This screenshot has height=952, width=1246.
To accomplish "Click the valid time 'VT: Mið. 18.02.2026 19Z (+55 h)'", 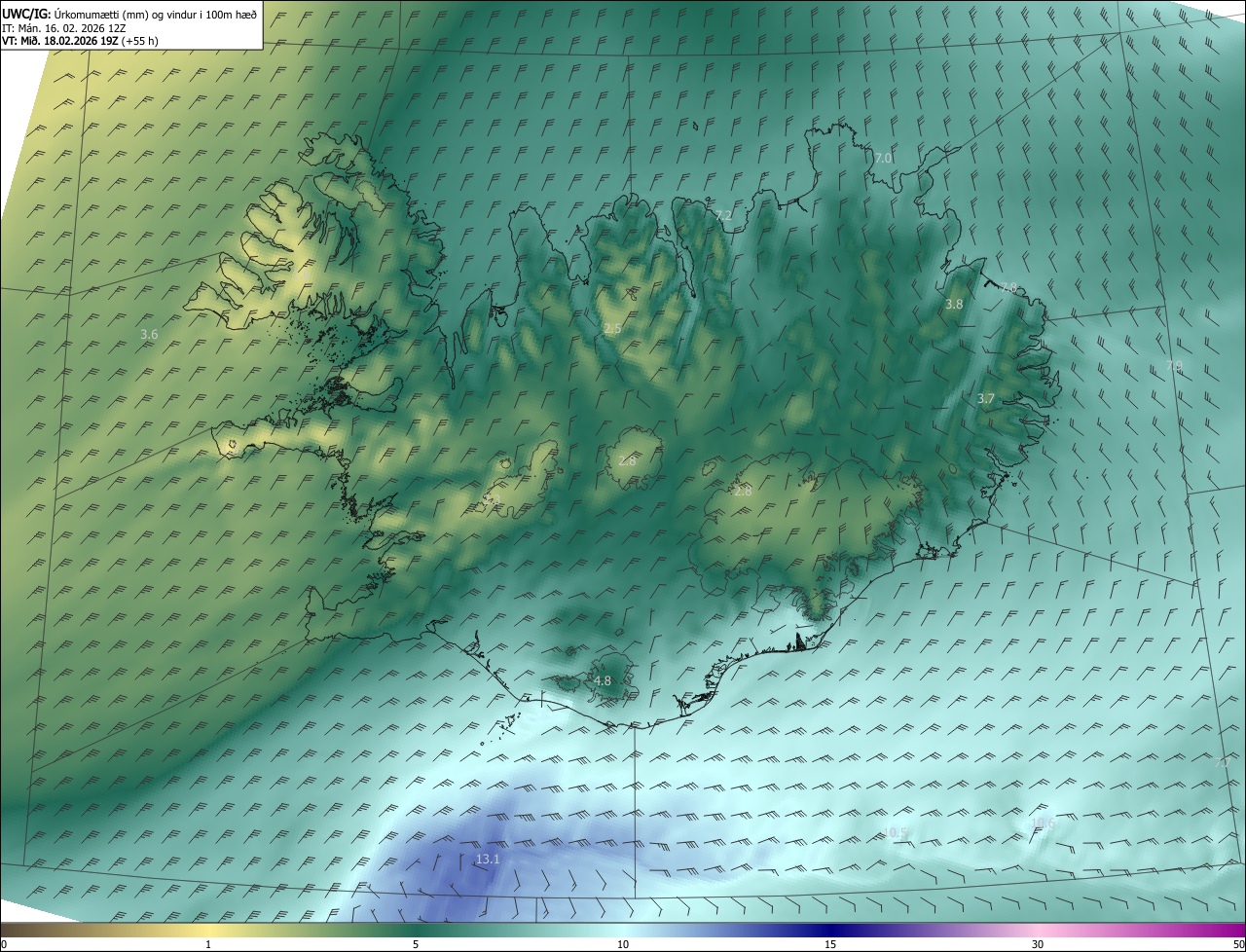I will tap(80, 41).
